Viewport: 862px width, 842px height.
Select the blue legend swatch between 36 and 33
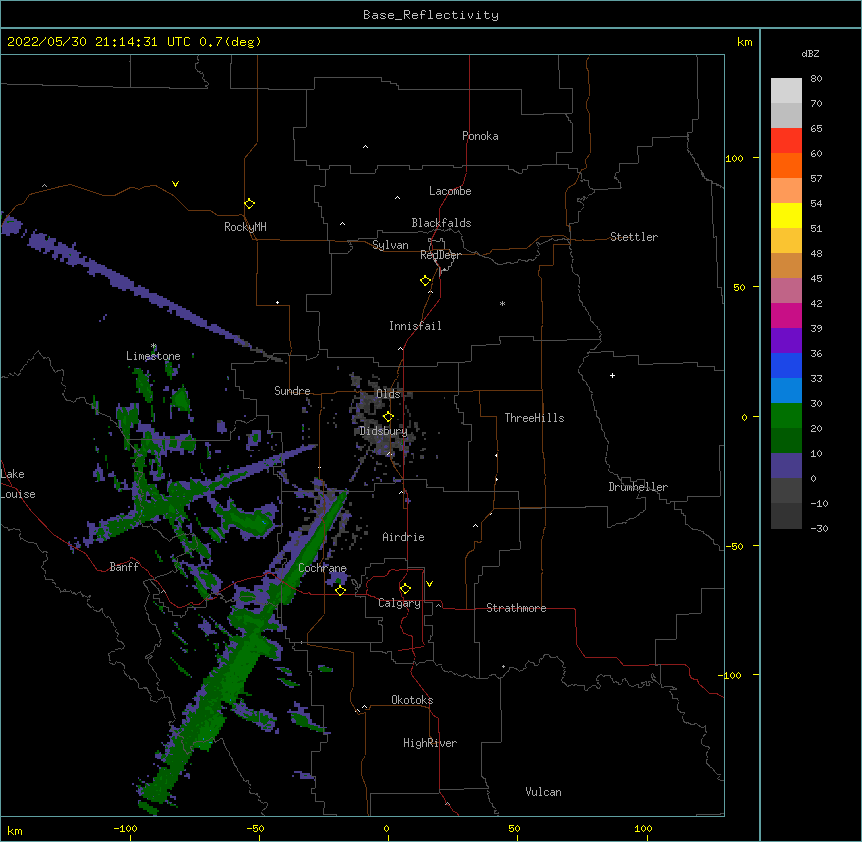(x=786, y=365)
